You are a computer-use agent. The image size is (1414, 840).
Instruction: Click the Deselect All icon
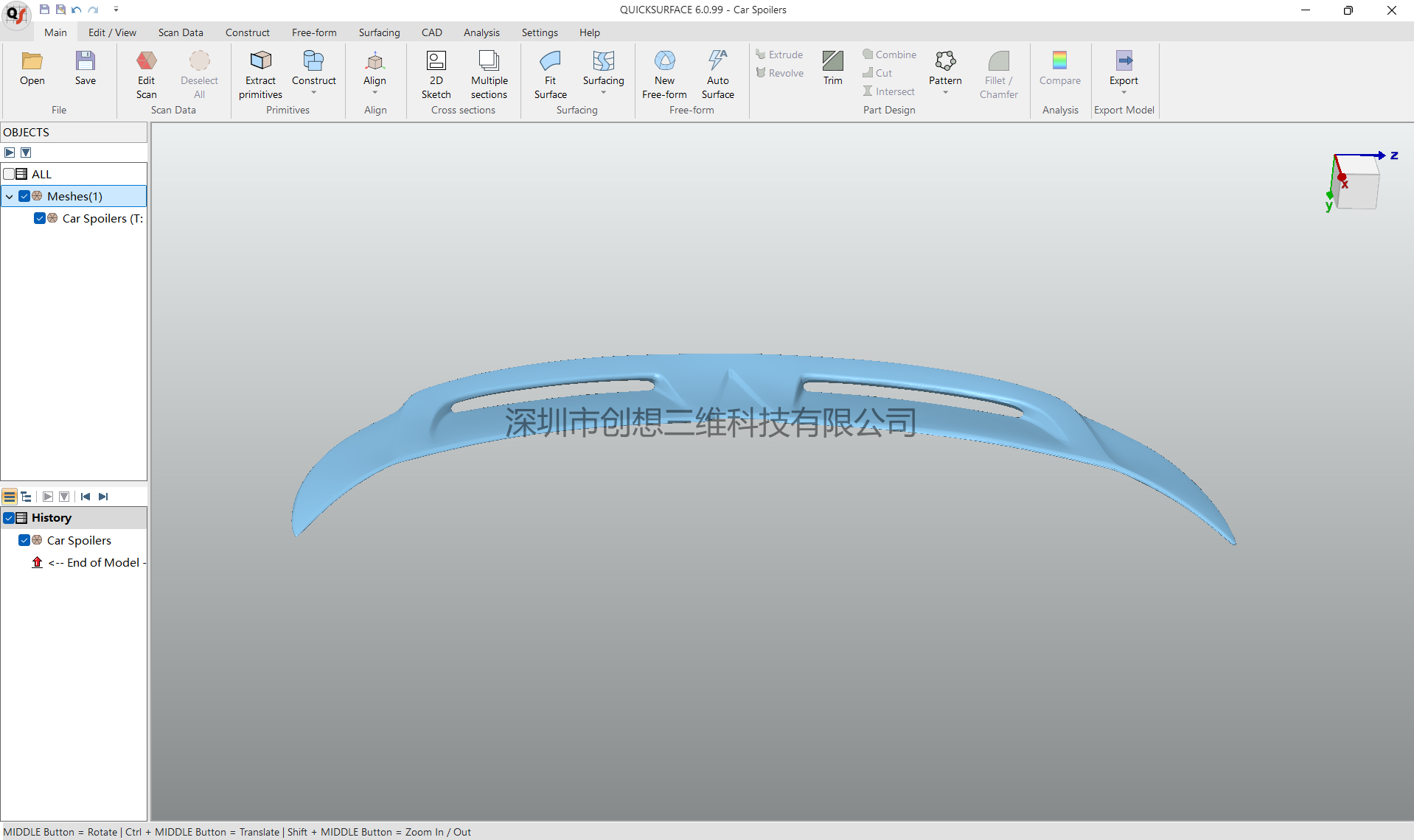pos(199,74)
